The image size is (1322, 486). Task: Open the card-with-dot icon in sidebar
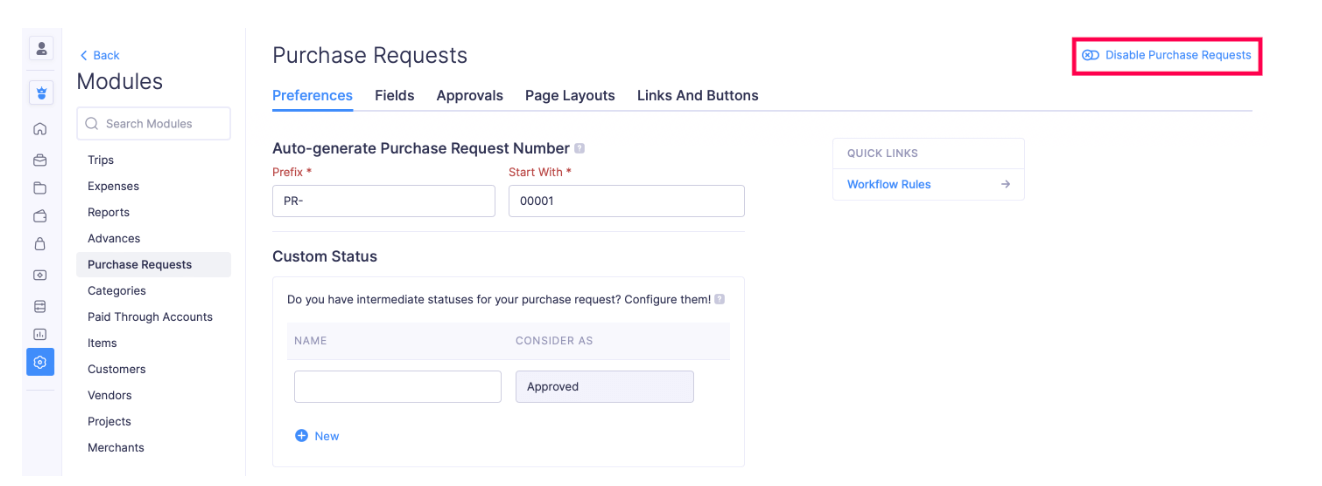(41, 275)
